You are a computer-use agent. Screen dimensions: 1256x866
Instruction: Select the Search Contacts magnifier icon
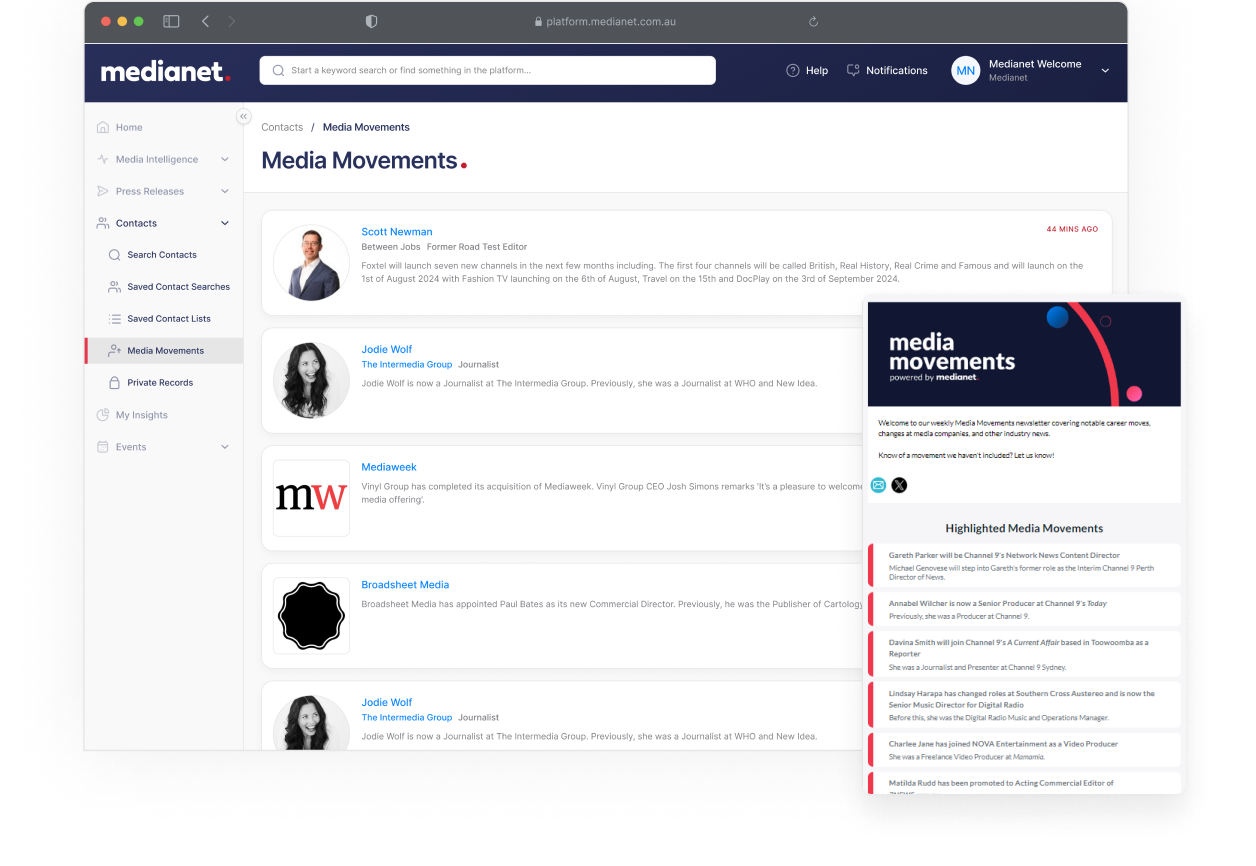click(x=113, y=254)
